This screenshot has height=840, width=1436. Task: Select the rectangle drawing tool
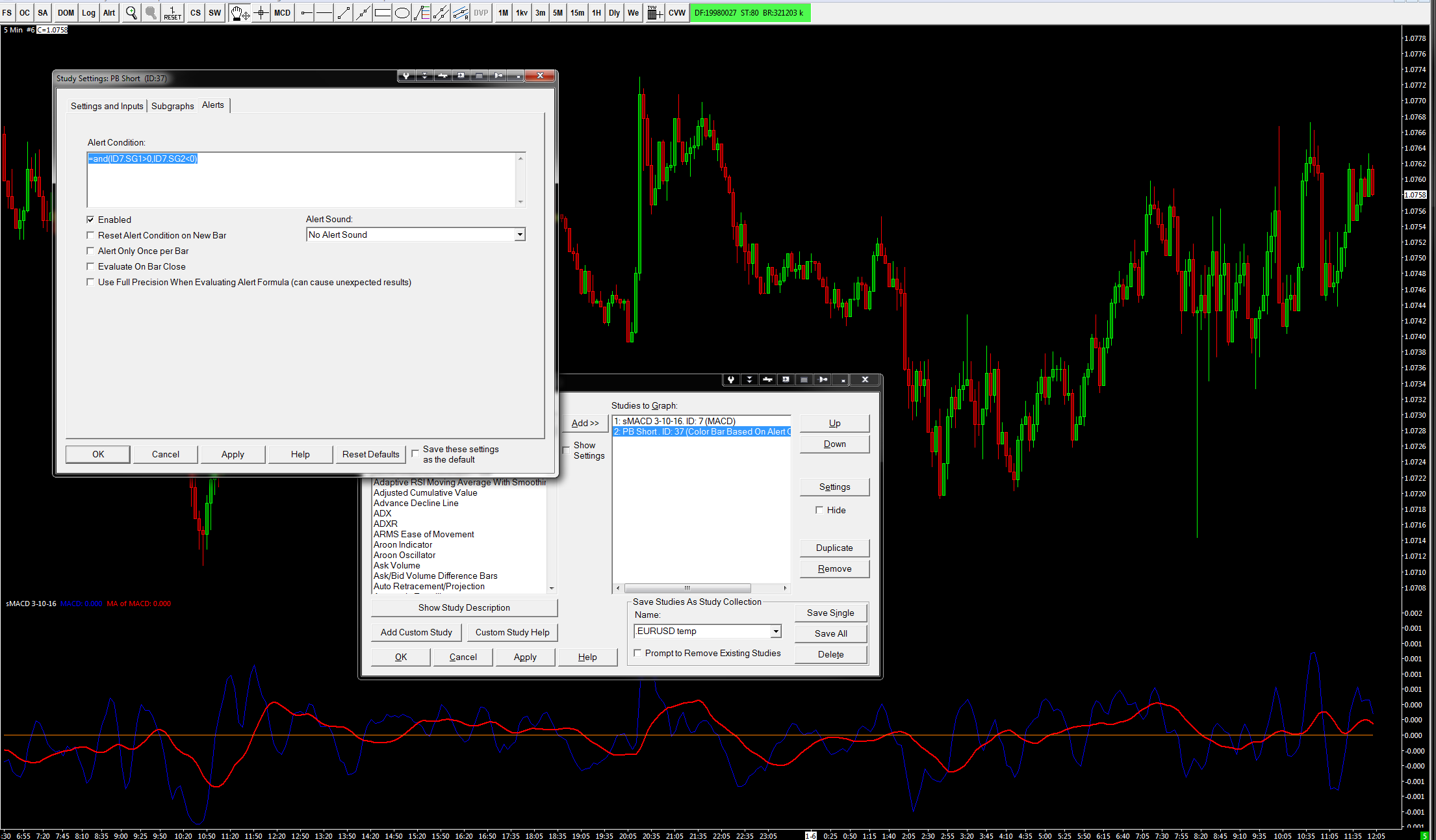tap(383, 12)
